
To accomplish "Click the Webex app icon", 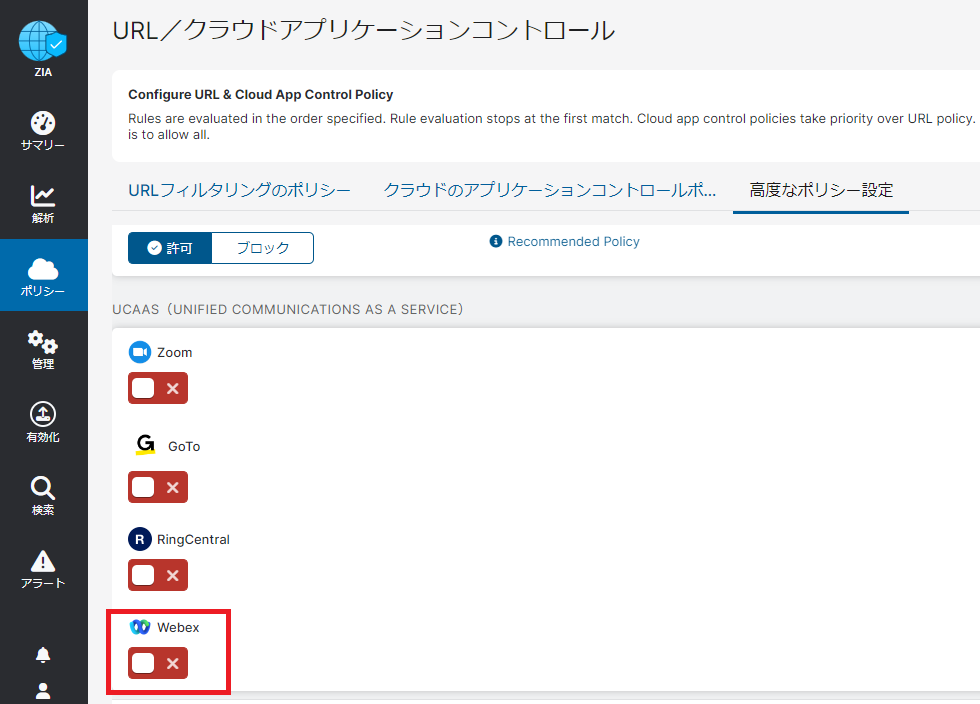I will pyautogui.click(x=140, y=626).
